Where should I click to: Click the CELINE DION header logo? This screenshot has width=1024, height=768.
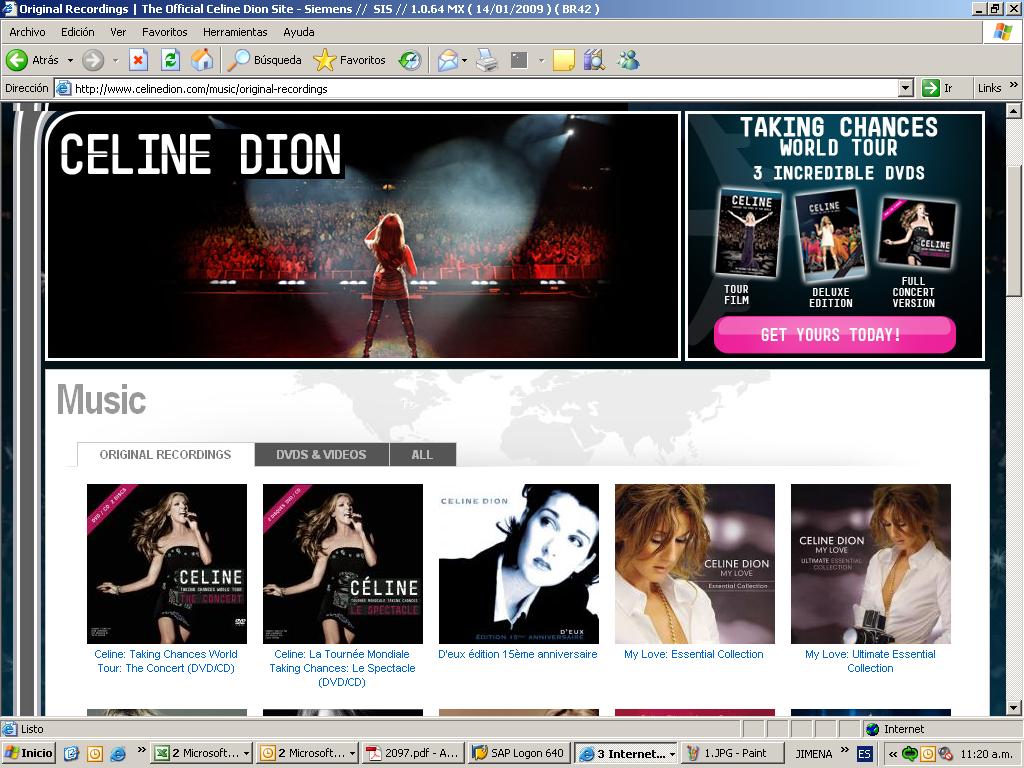(x=200, y=154)
